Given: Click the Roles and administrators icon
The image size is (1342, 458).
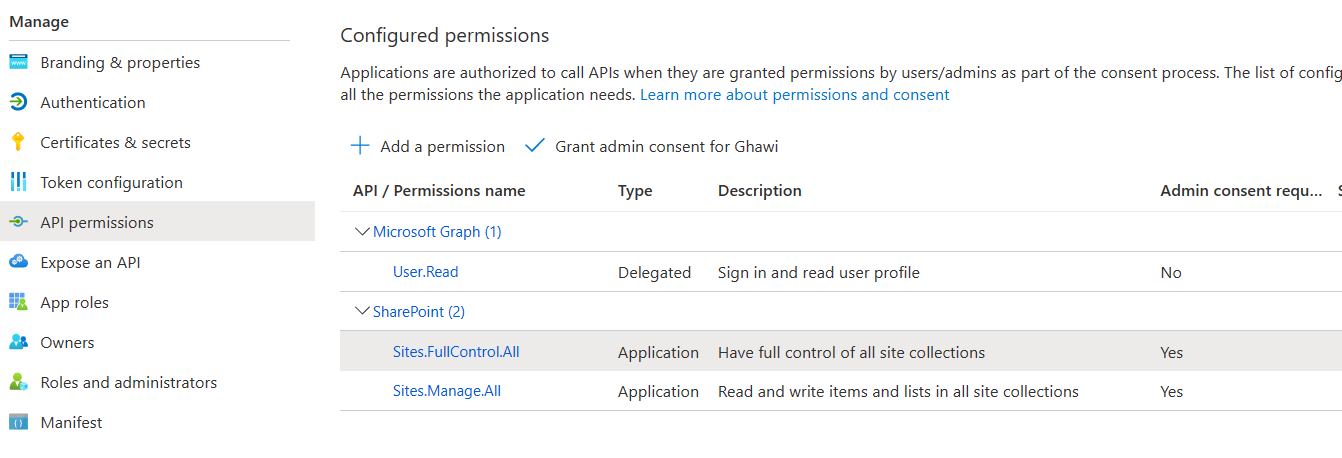Looking at the screenshot, I should [x=18, y=382].
